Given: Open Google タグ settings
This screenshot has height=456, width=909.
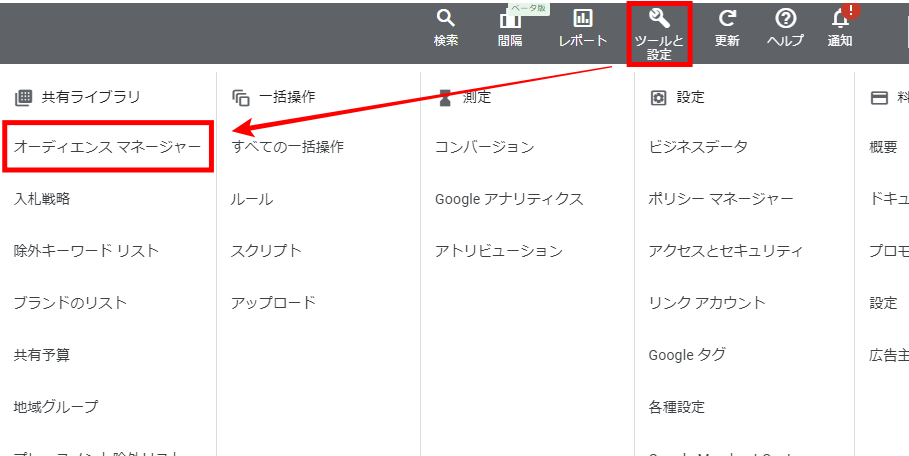Looking at the screenshot, I should (687, 355).
